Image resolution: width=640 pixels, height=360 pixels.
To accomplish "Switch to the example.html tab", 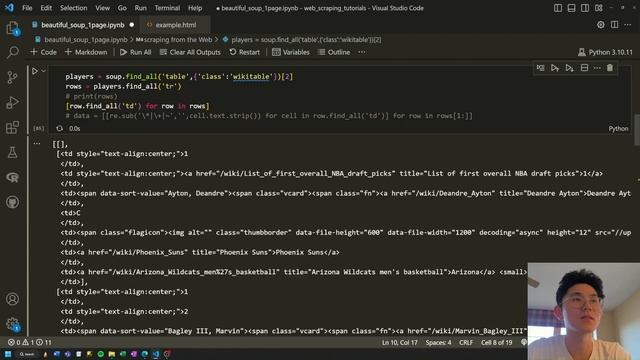I will 176,25.
